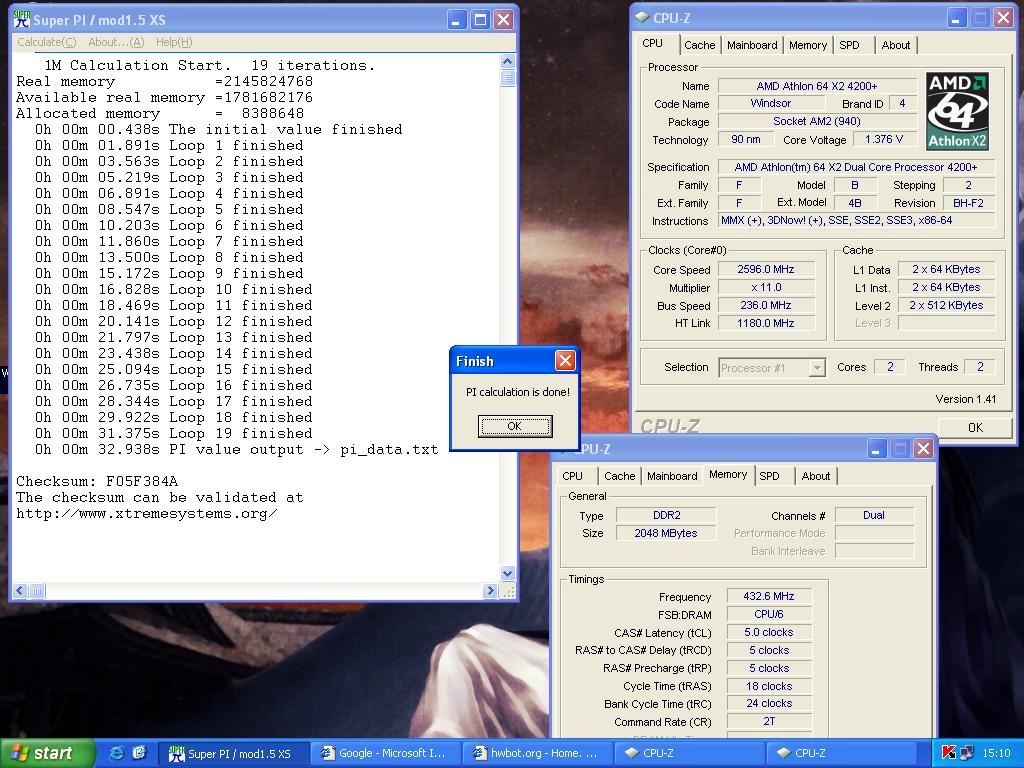The width and height of the screenshot is (1024, 768).
Task: Click the Checksum: F05F384A line
Action: 97,481
